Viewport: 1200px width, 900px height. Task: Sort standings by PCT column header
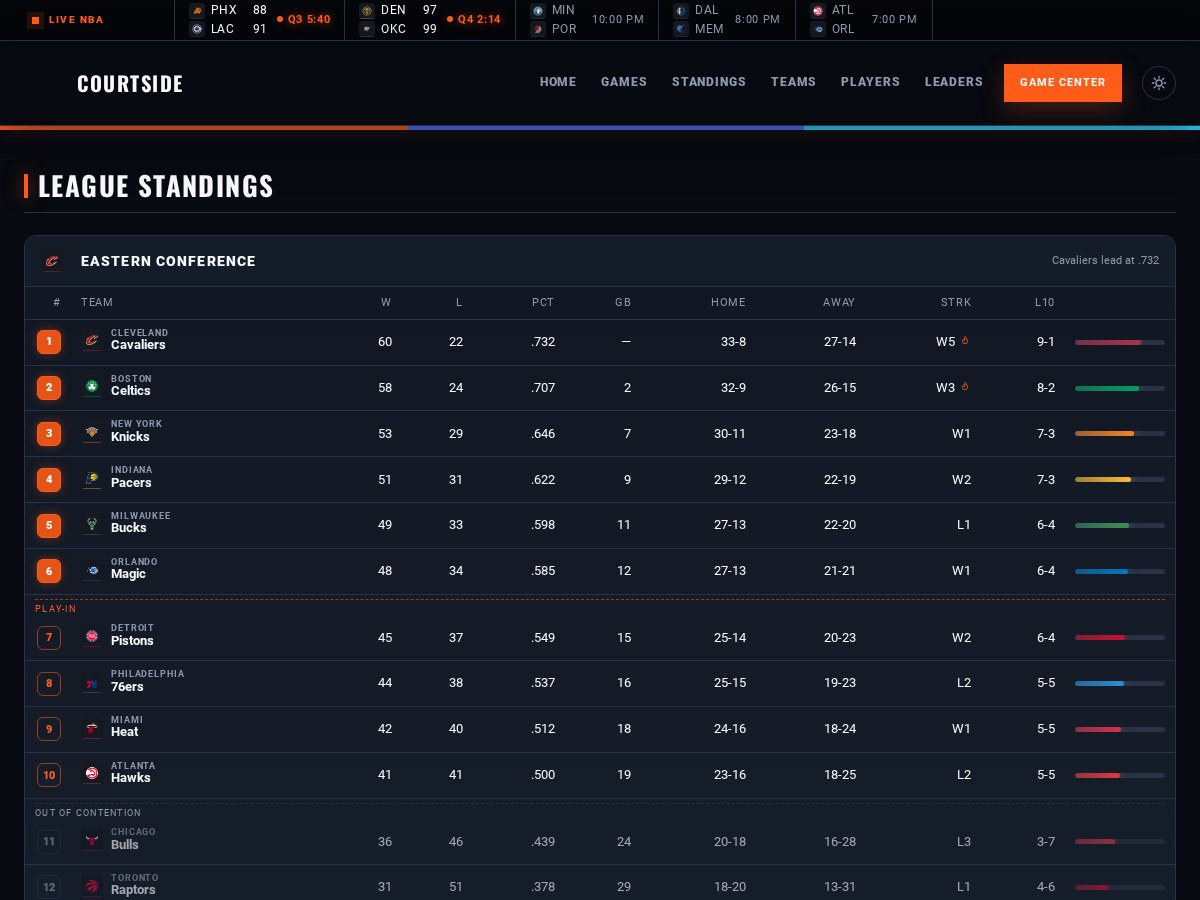pyautogui.click(x=542, y=302)
